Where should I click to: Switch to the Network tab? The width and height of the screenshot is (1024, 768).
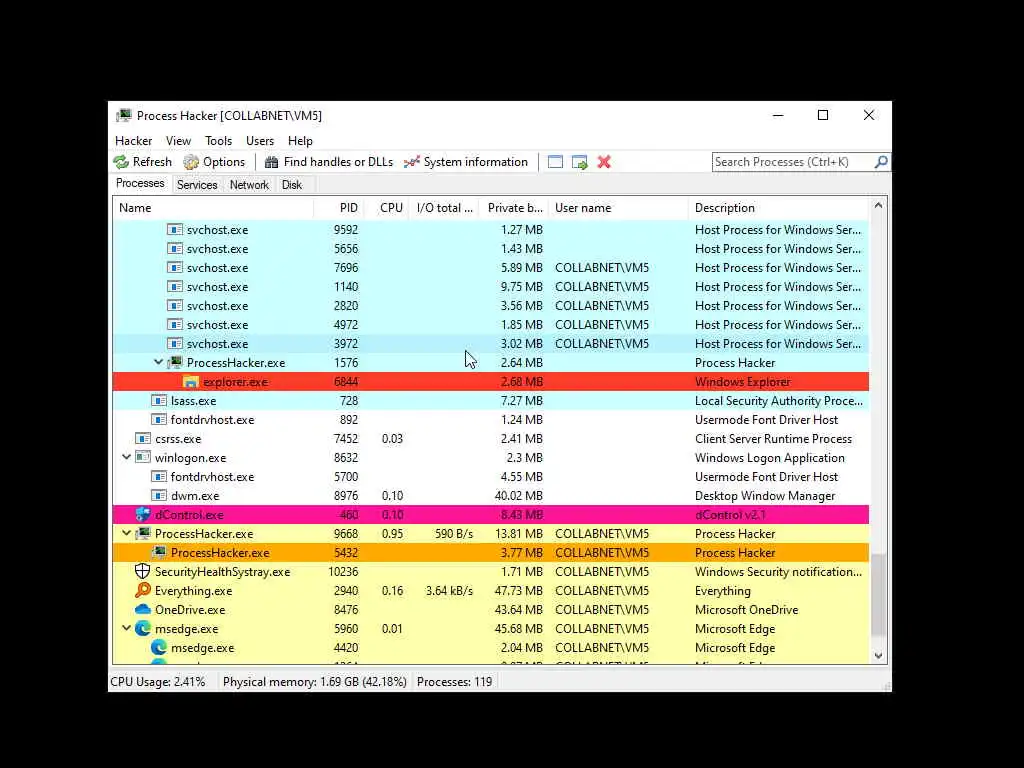pyautogui.click(x=249, y=185)
